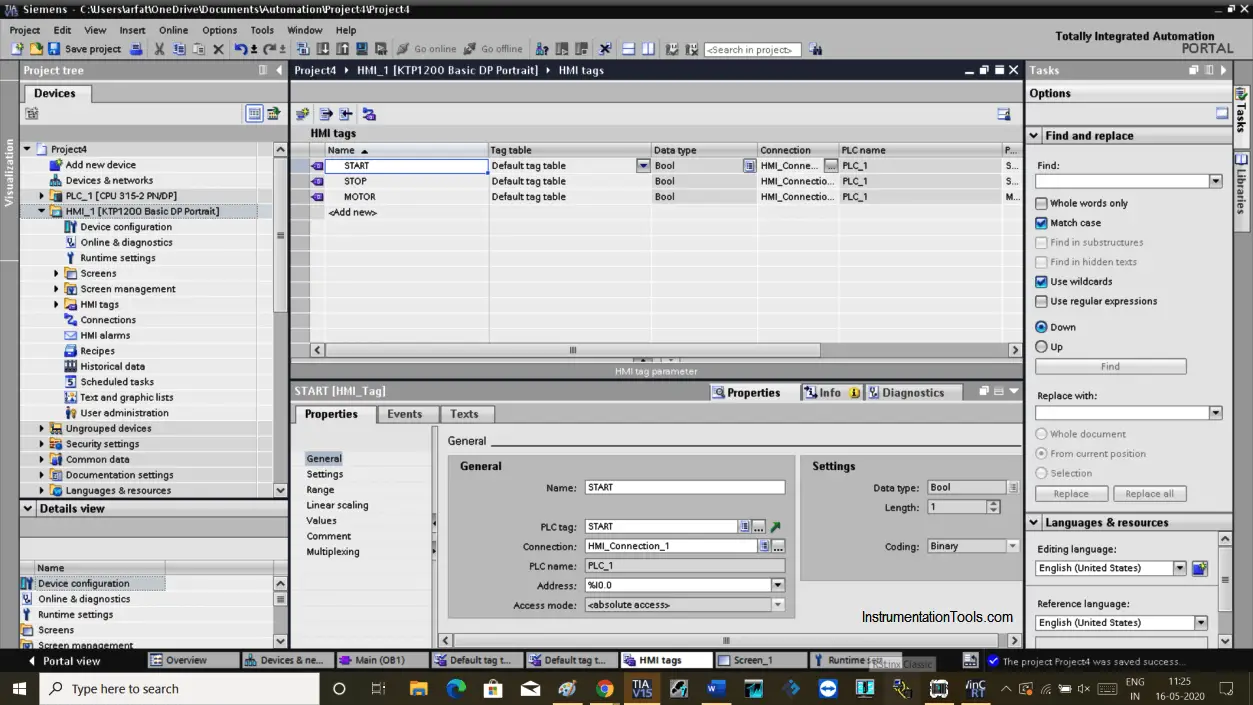
Task: Click the Length value stepper arrows
Action: click(x=993, y=507)
